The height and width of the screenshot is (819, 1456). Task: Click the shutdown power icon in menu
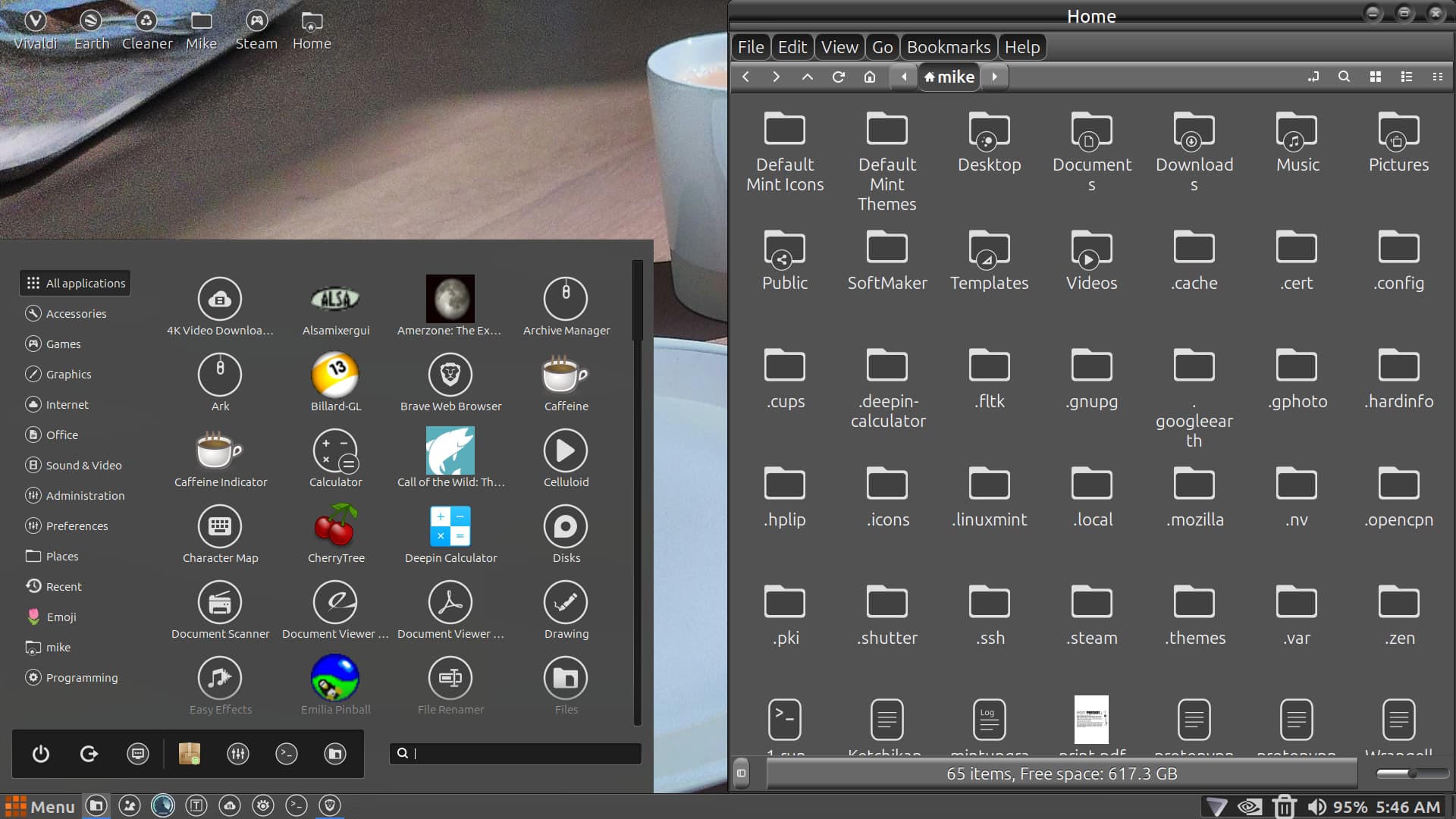click(41, 754)
